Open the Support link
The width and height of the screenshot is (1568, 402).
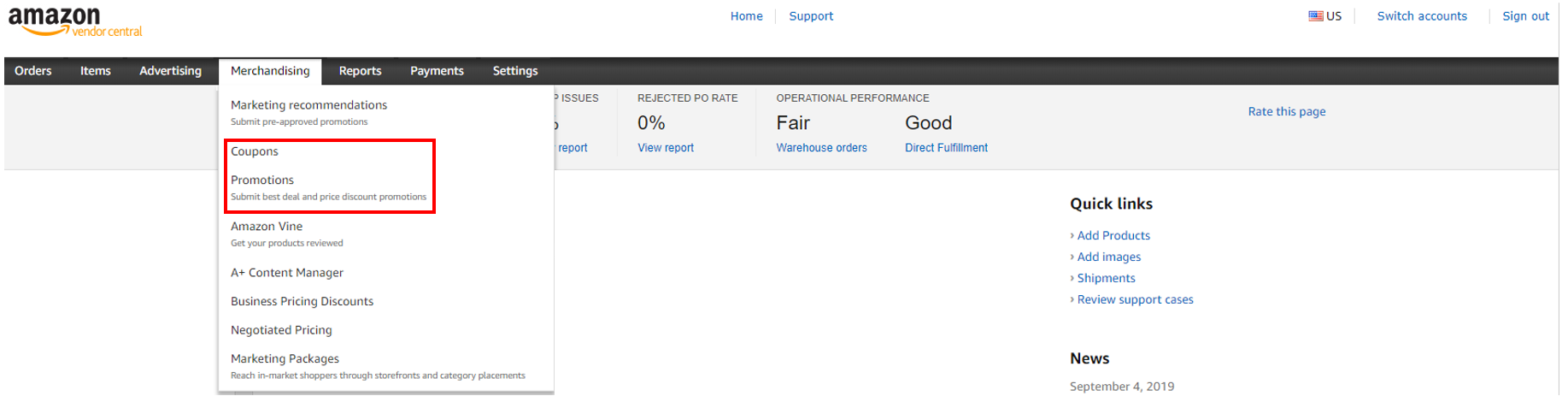pos(811,16)
